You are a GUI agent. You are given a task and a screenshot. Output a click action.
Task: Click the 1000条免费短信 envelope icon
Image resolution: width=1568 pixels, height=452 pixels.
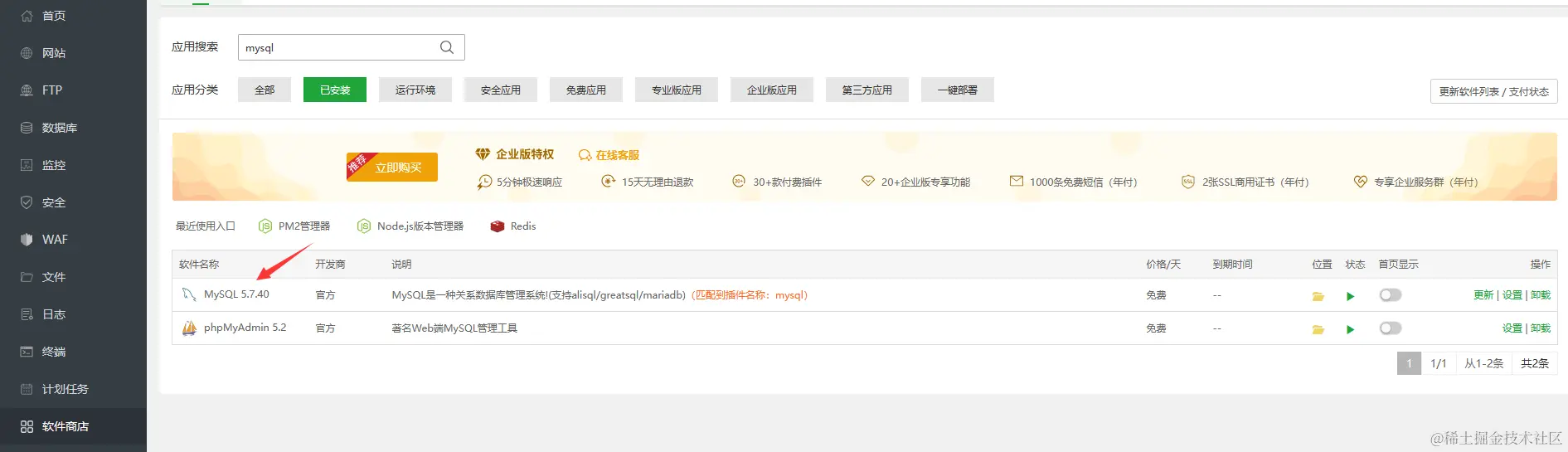click(x=1016, y=181)
